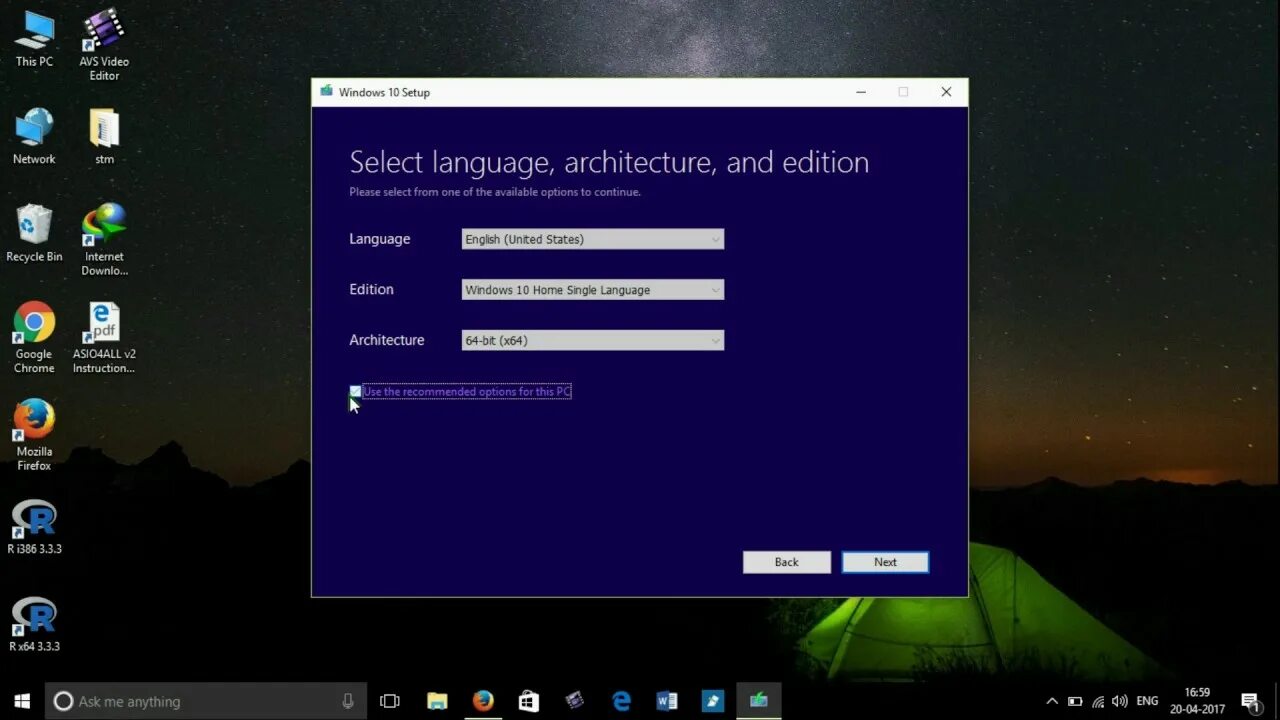The height and width of the screenshot is (720, 1280).
Task: Open This PC desktop icon
Action: click(x=34, y=39)
